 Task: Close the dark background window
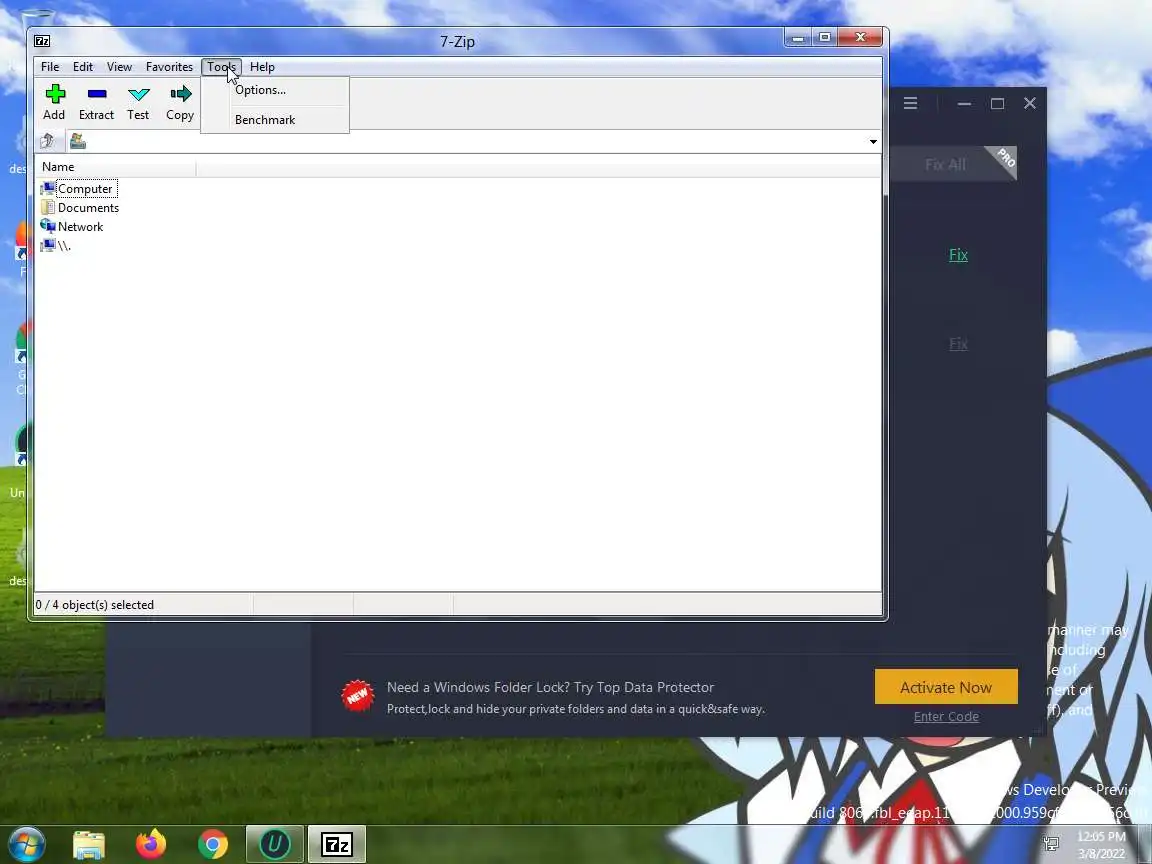pos(1030,104)
